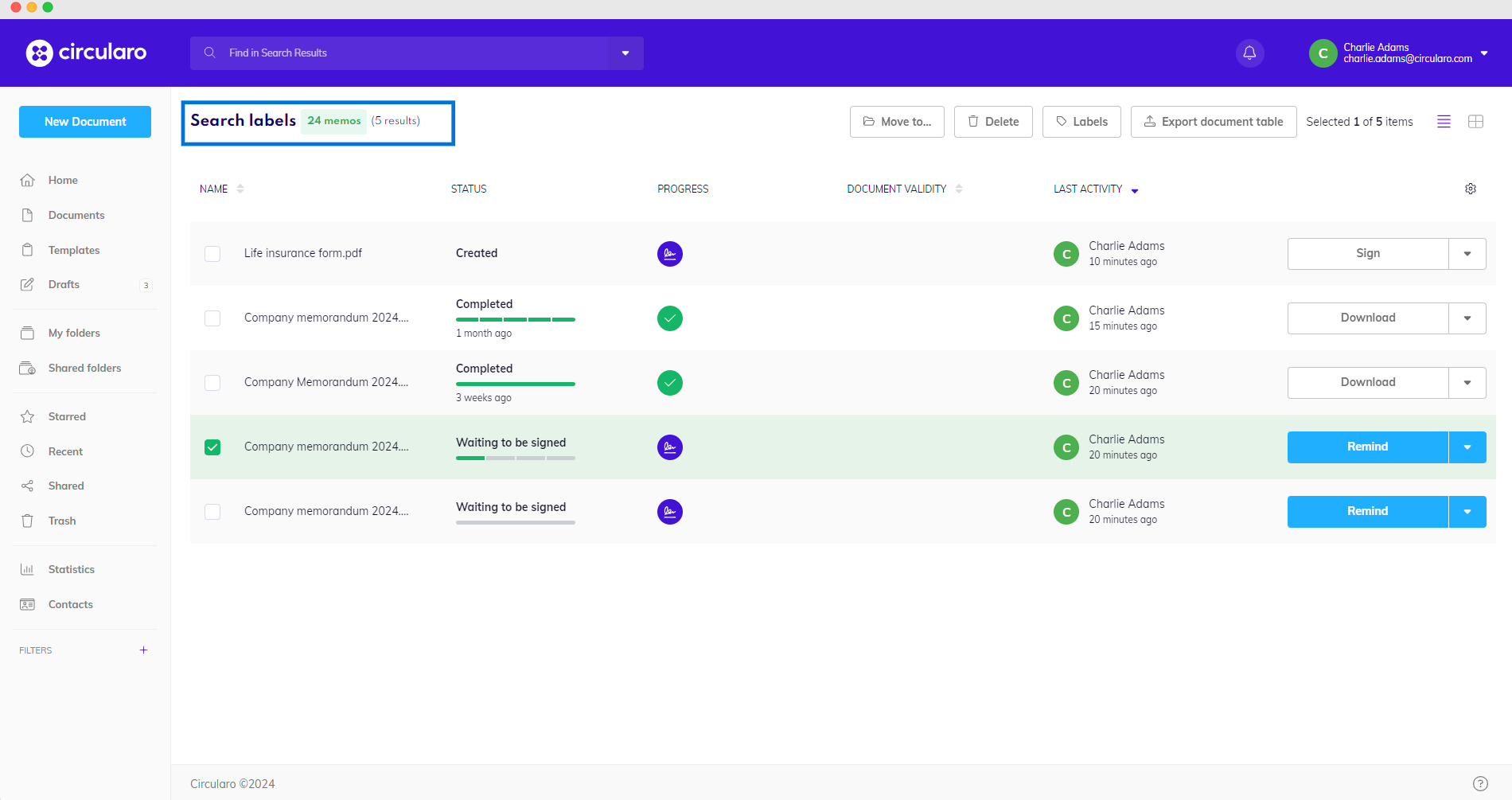Click the Circularo logo

(86, 53)
